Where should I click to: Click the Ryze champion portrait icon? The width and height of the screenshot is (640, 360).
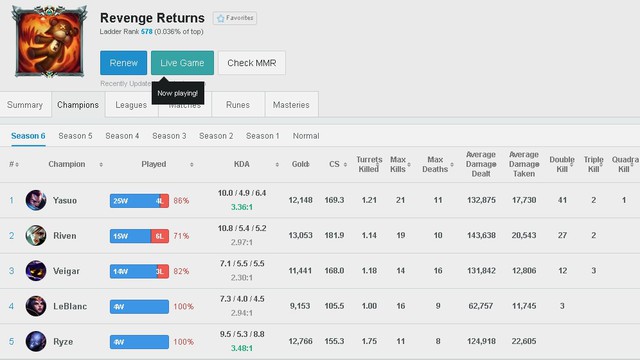click(36, 341)
